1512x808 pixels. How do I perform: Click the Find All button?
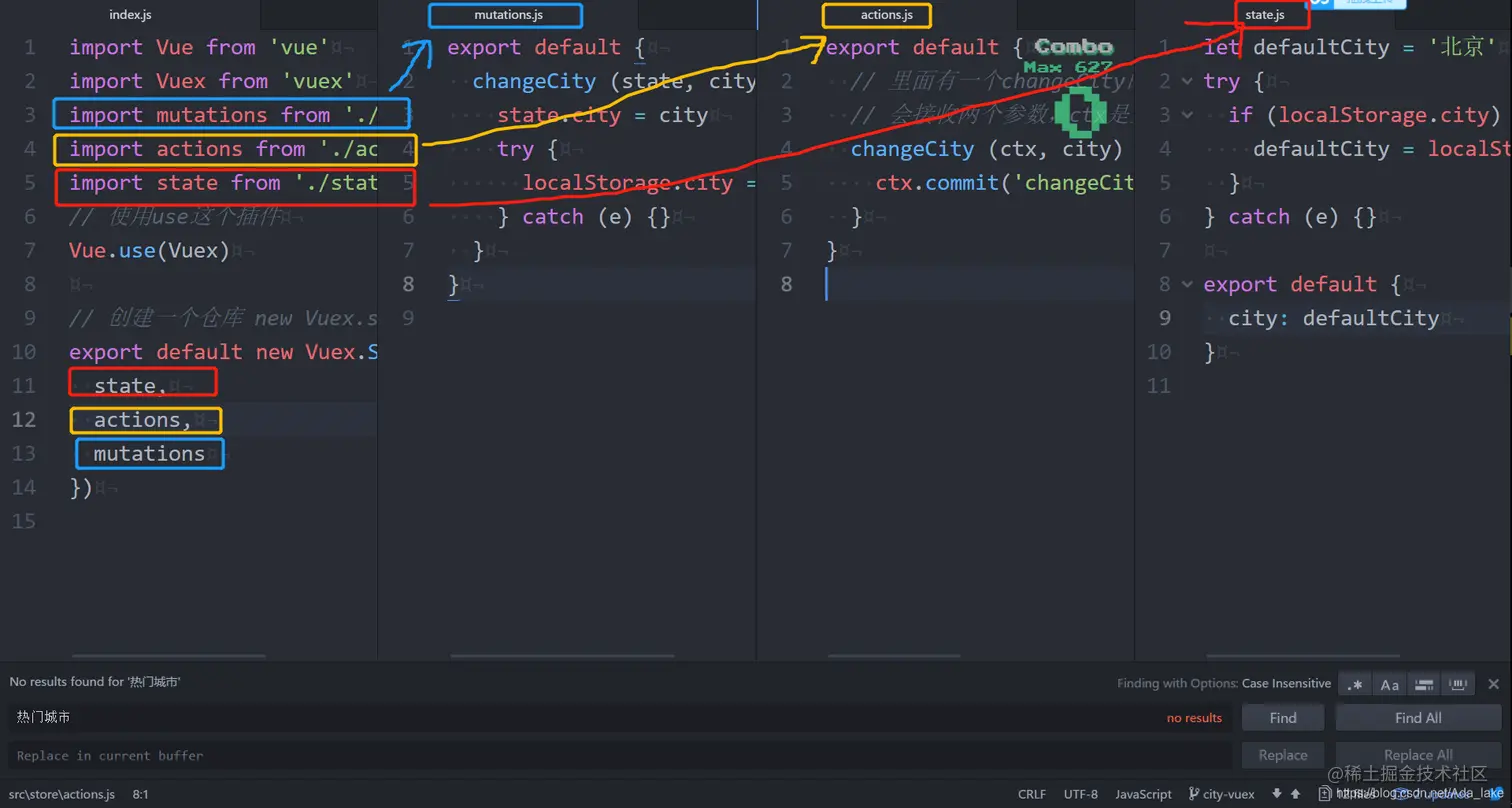click(x=1418, y=718)
